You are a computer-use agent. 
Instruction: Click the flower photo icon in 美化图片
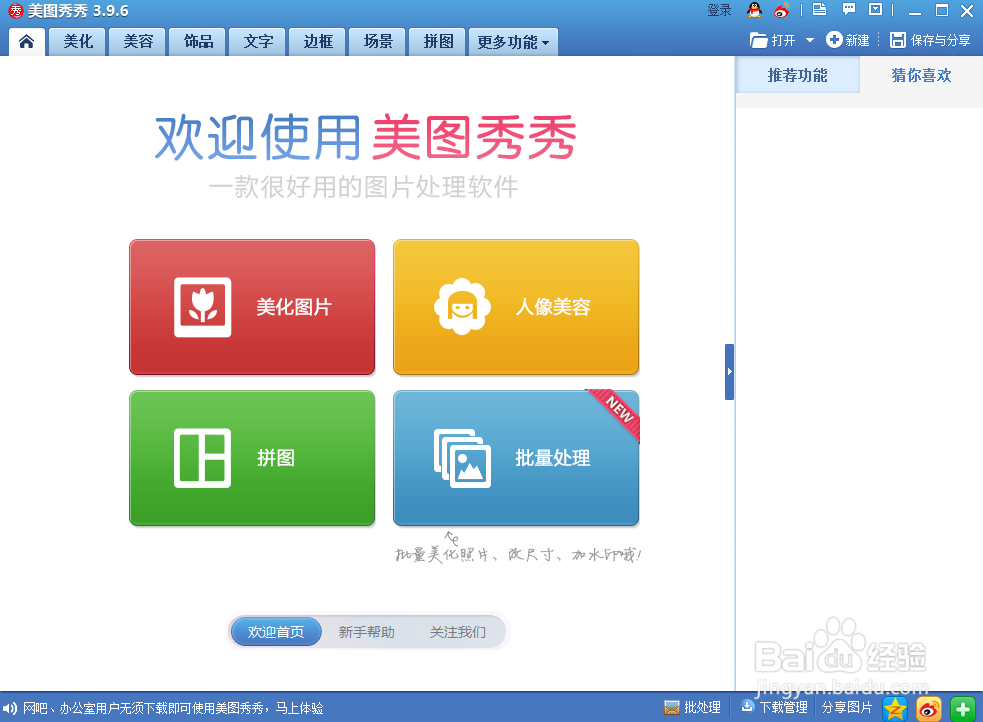202,307
